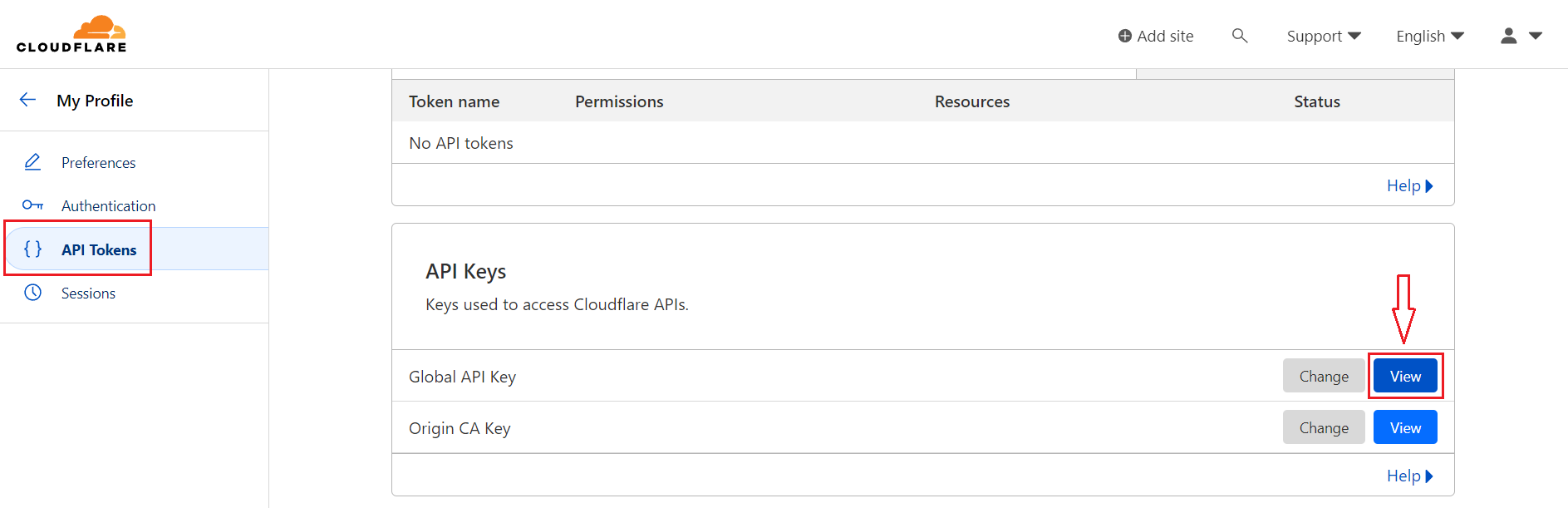Click the Help link under API Keys
1568x508 pixels.
[1408, 476]
